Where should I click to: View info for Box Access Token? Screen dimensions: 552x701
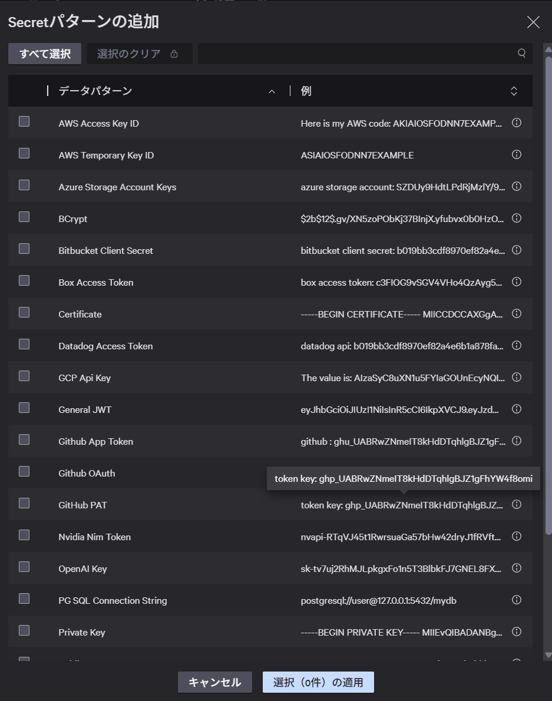(x=516, y=282)
